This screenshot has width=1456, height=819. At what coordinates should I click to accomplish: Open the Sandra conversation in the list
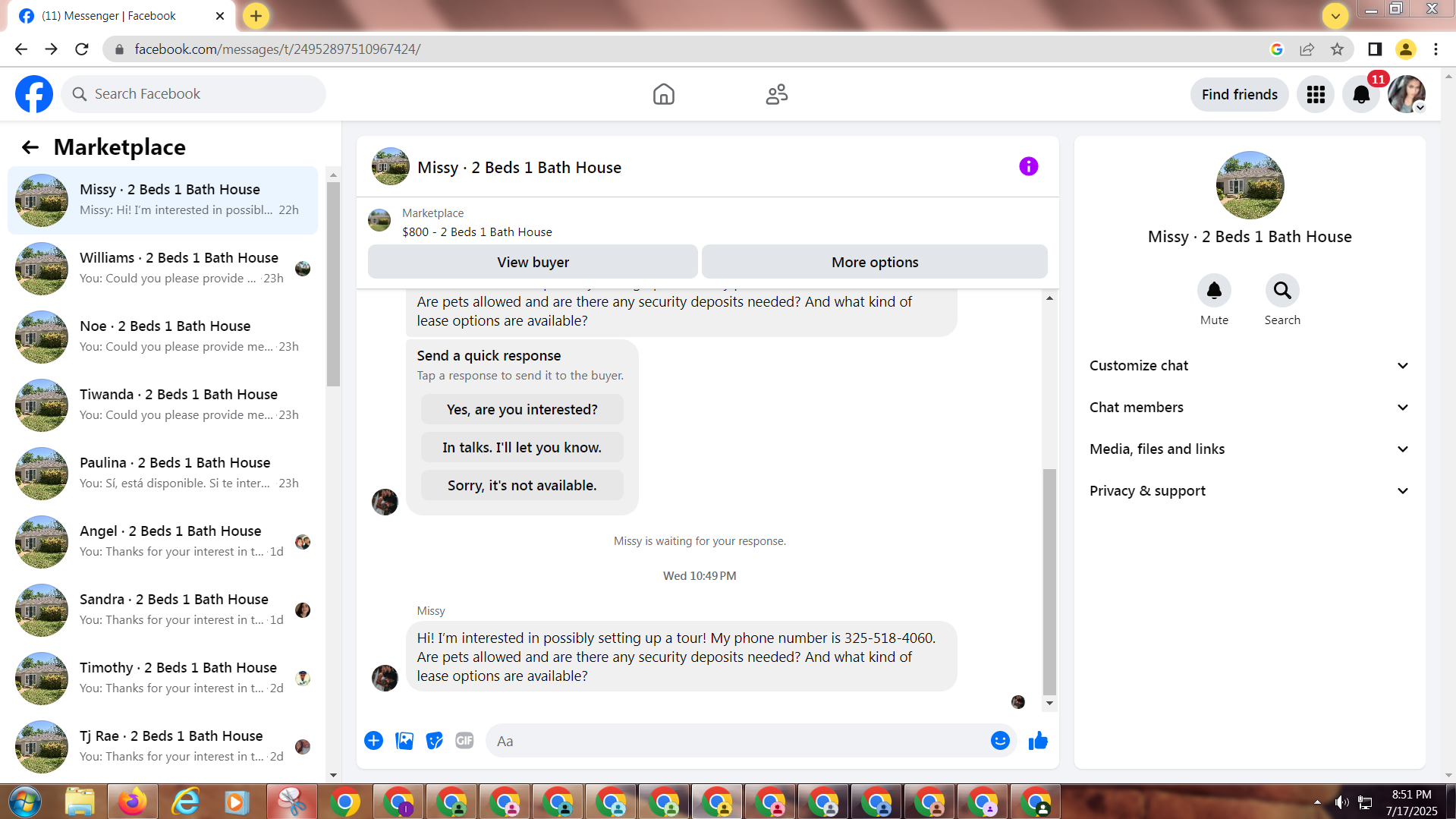[163, 610]
